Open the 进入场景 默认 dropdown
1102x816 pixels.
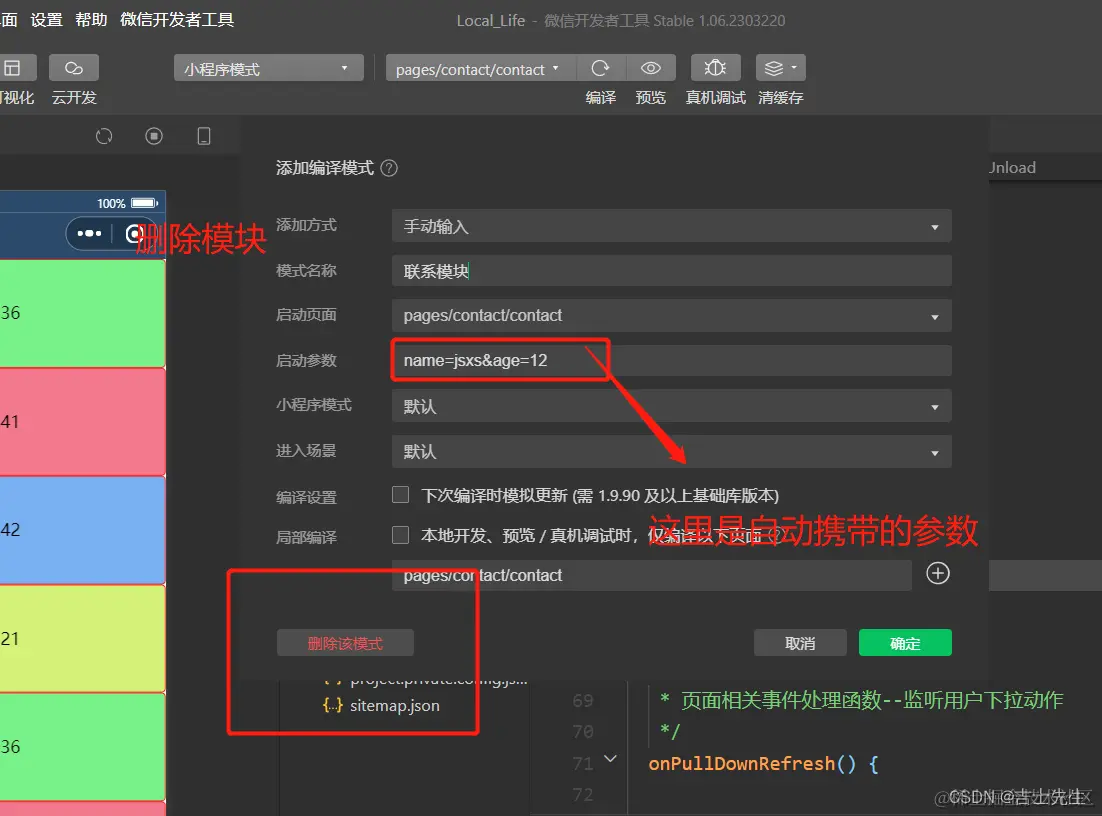click(670, 451)
